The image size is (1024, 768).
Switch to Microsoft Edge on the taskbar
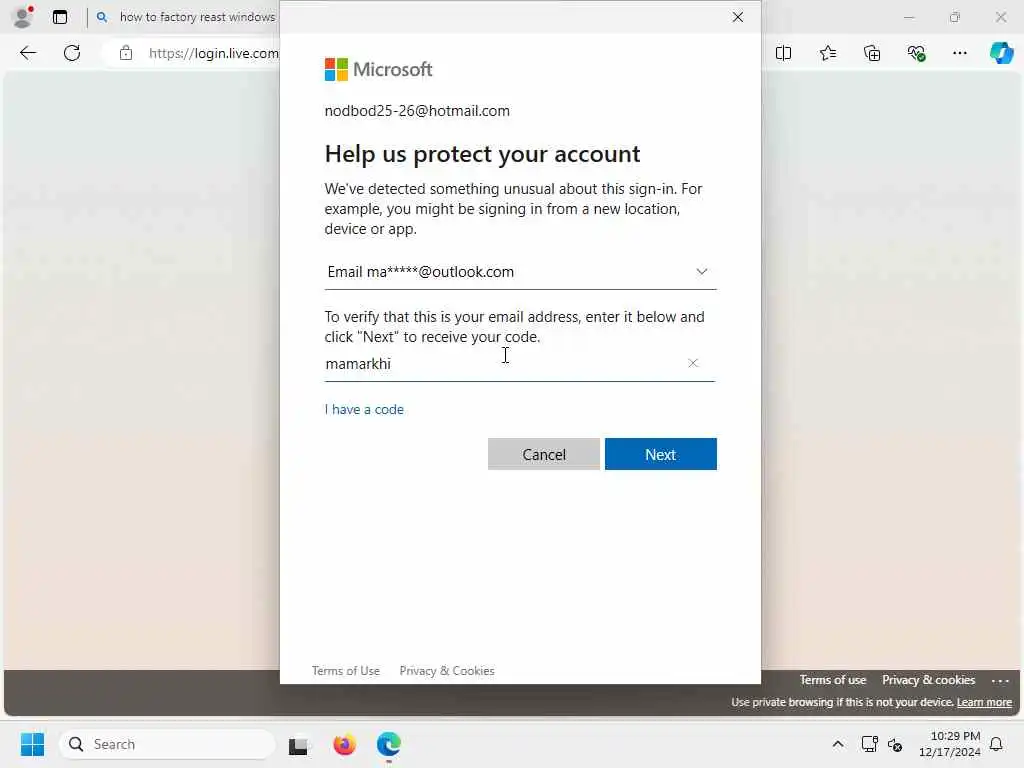(x=389, y=744)
